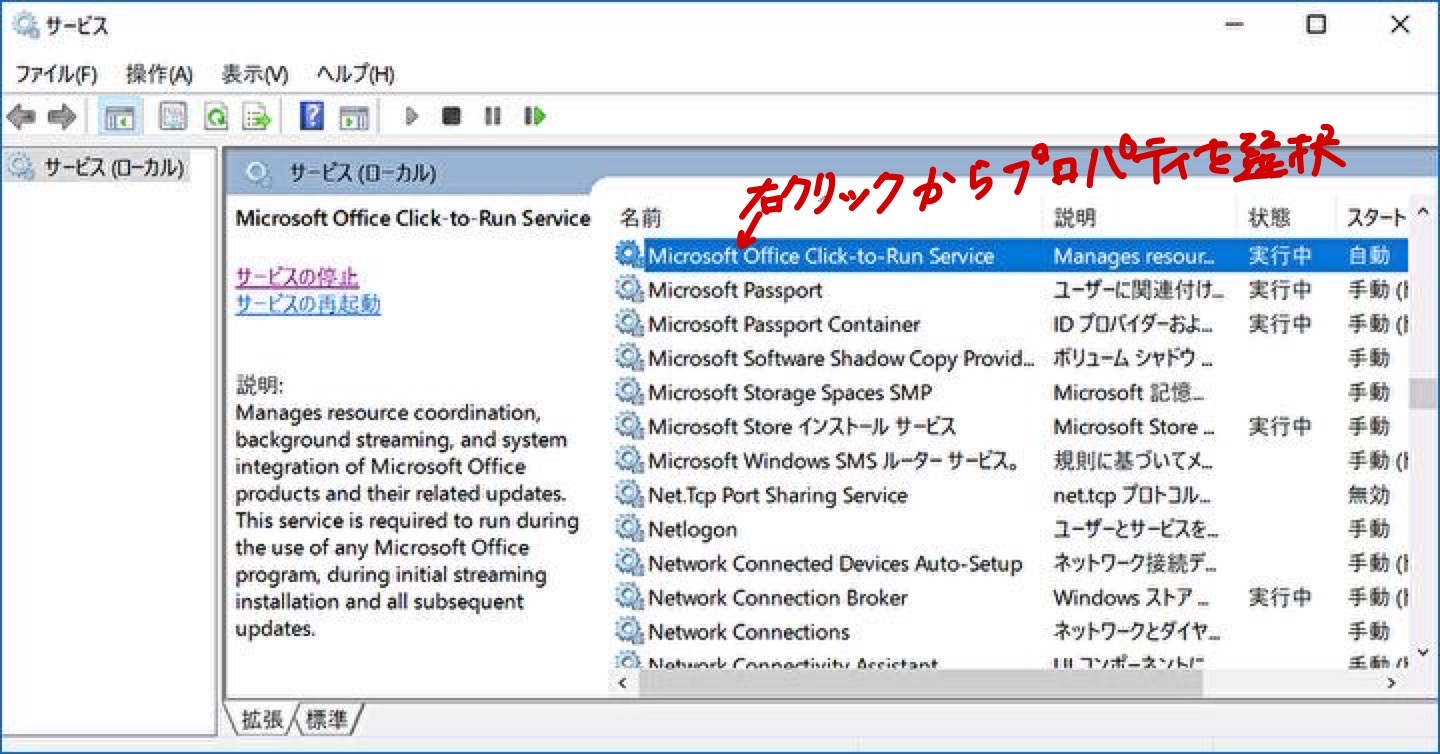This screenshot has height=754, width=1440.
Task: Select Network Connected Devices Auto-Setup row
Action: 1010,563
